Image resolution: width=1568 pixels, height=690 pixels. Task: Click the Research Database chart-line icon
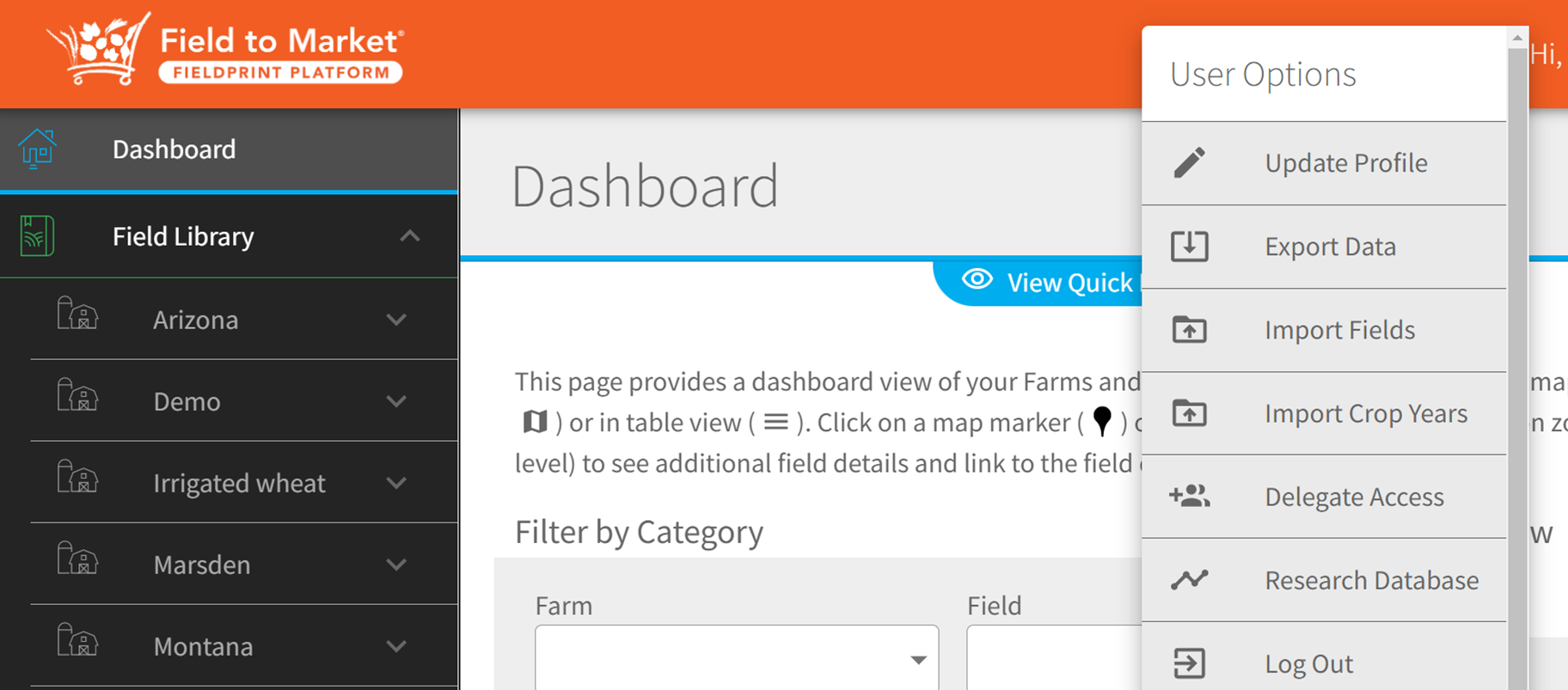coord(1190,580)
